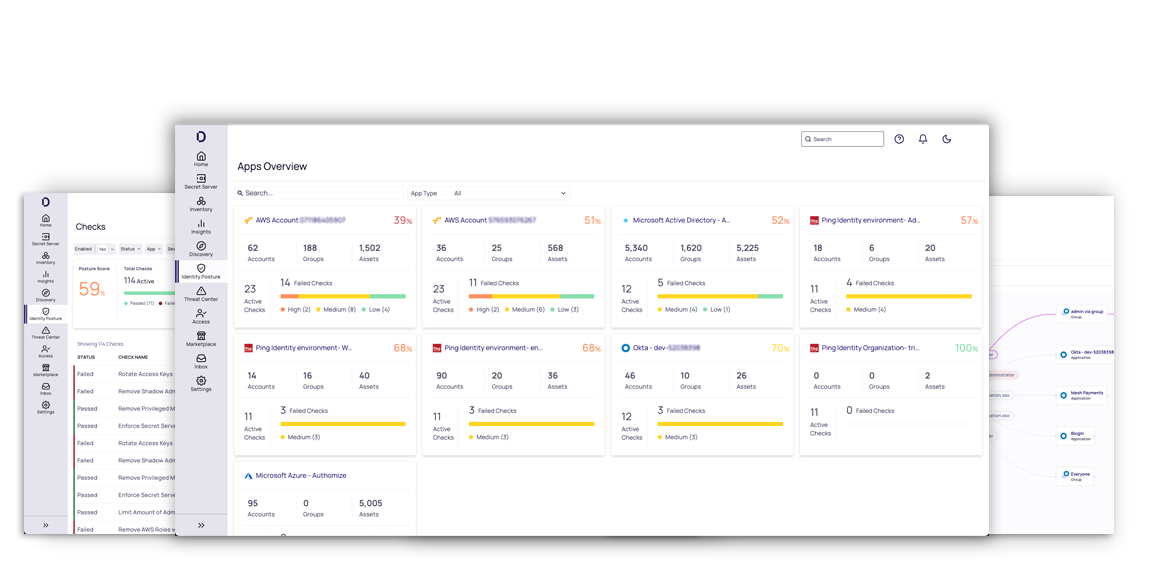Open Status filter dropdown in Checks window
This screenshot has height=573, width=1149.
coord(130,249)
